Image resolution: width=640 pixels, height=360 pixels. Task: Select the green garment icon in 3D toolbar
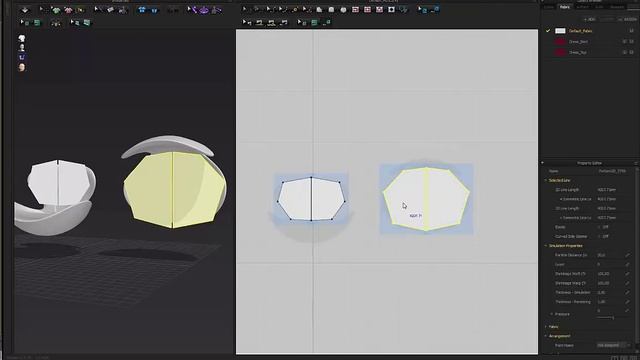(x=57, y=10)
